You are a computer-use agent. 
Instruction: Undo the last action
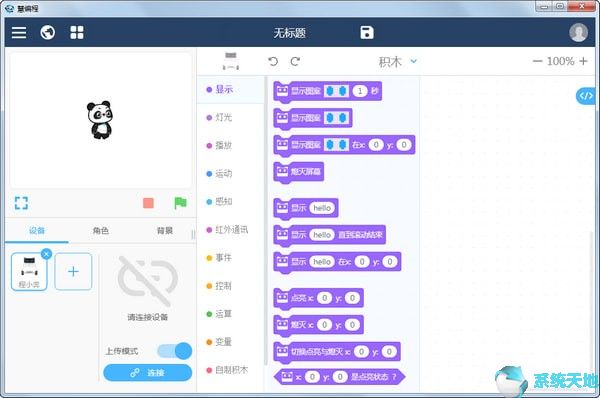pyautogui.click(x=273, y=61)
